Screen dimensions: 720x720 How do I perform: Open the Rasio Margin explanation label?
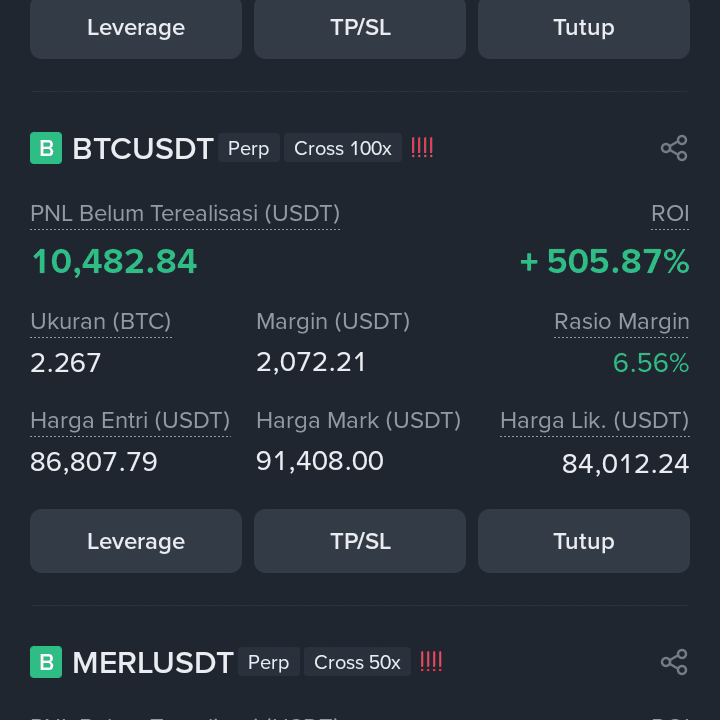point(621,321)
